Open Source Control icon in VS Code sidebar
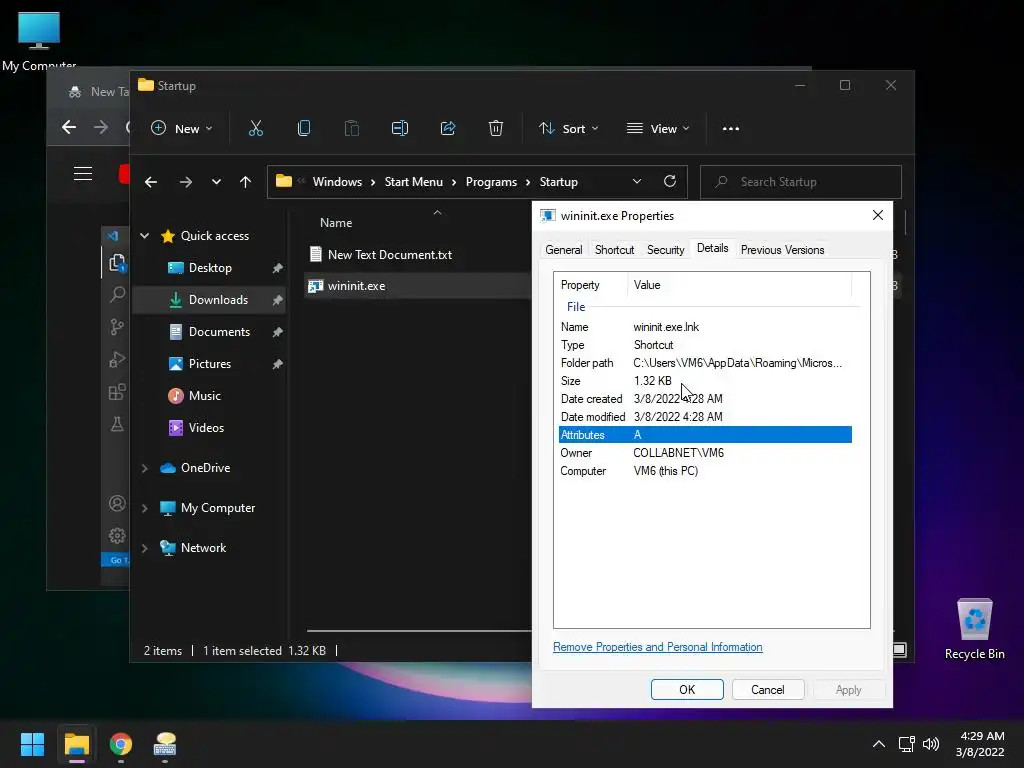This screenshot has height=768, width=1024. click(x=117, y=327)
